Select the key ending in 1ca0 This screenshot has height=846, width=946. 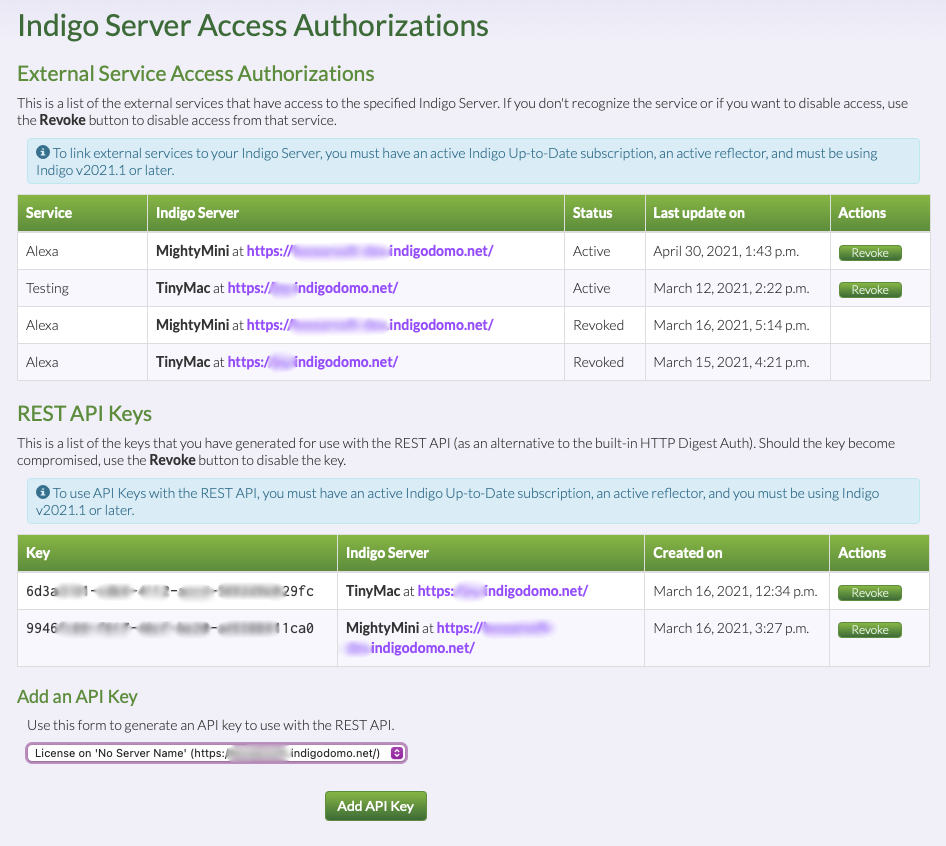pos(170,629)
